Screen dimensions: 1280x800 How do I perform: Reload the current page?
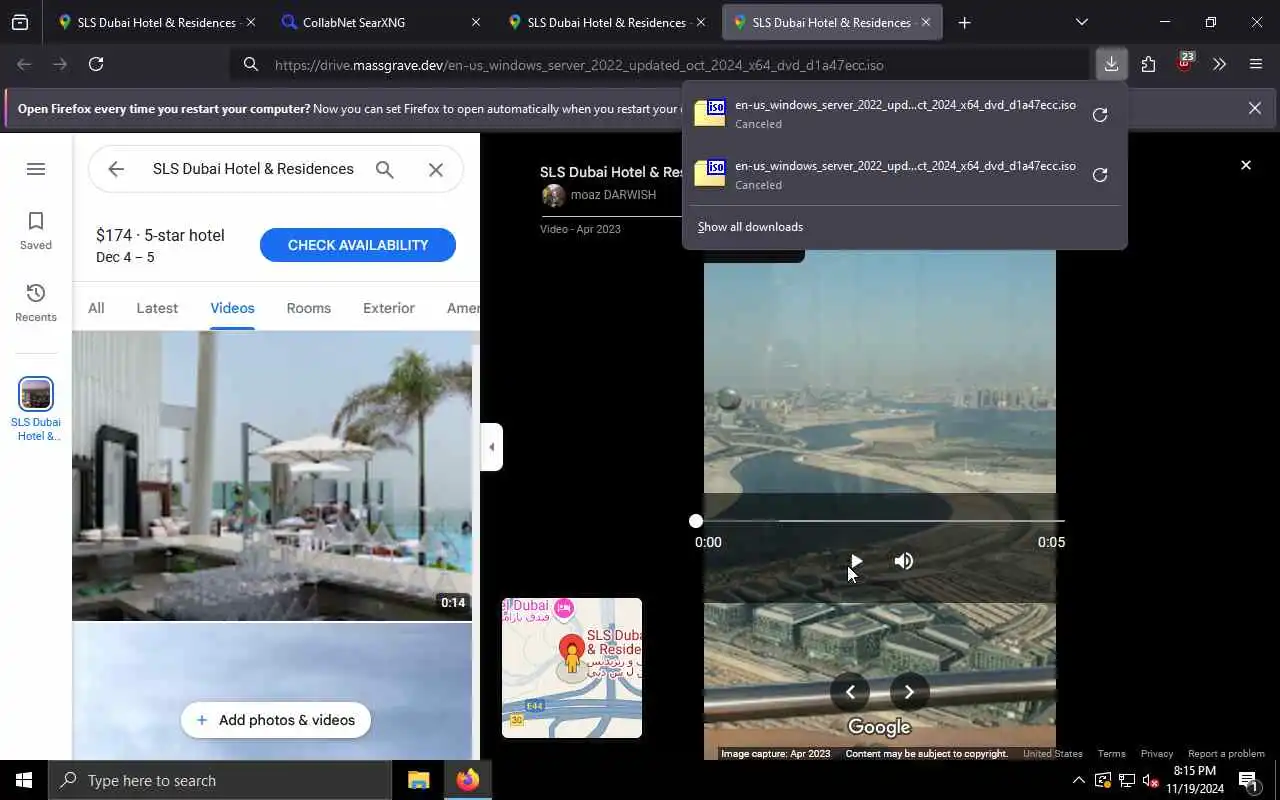96,64
